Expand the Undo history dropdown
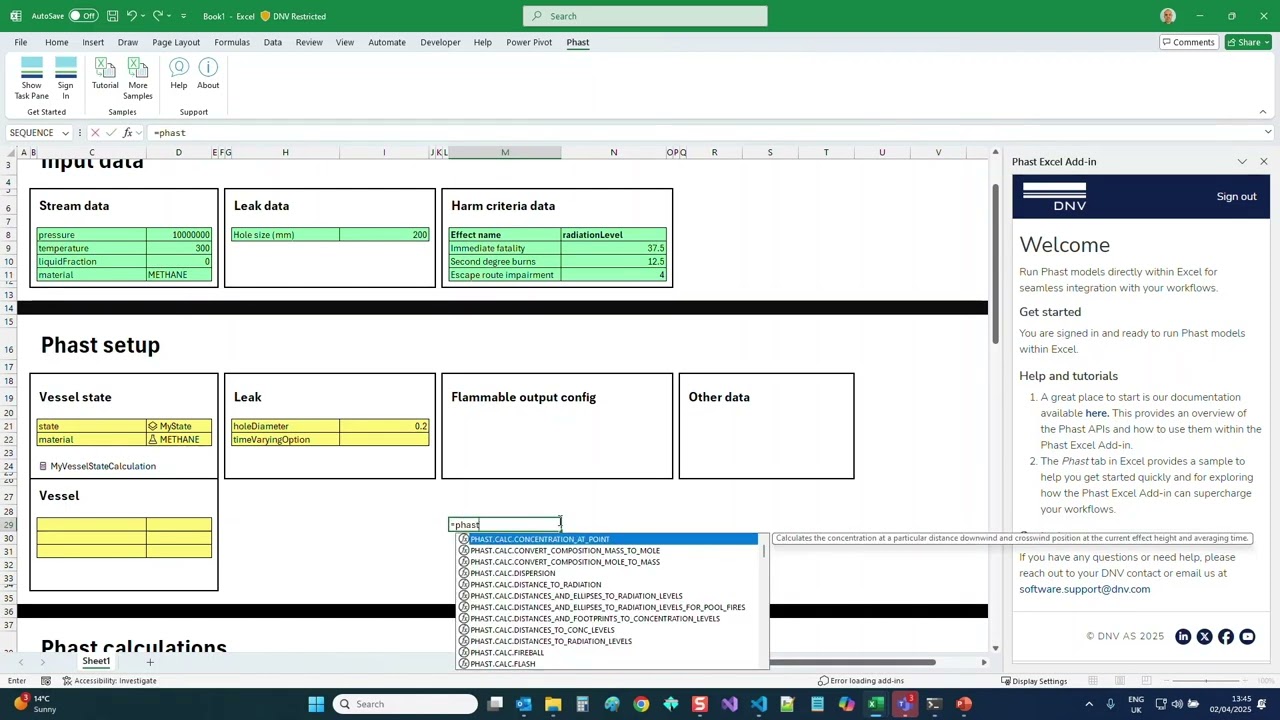 pos(144,16)
